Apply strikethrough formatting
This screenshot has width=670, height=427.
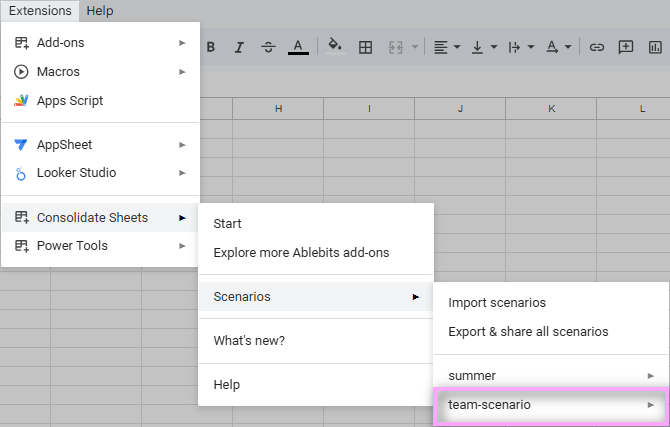(268, 47)
